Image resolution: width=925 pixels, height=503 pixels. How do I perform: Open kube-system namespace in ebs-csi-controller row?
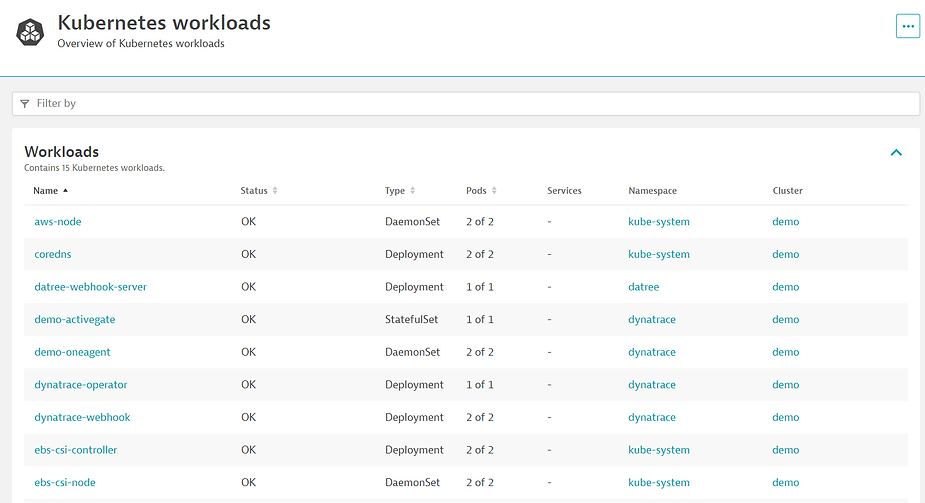coord(659,450)
